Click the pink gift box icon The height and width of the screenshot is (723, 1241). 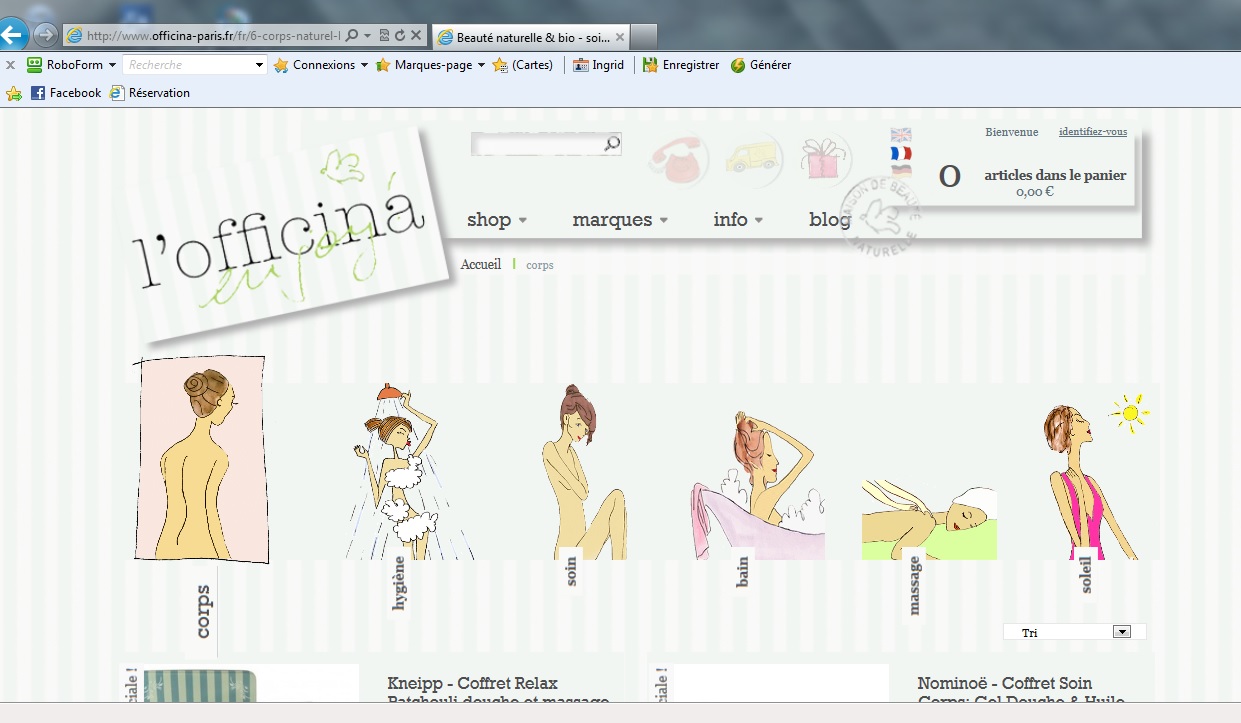coord(824,159)
